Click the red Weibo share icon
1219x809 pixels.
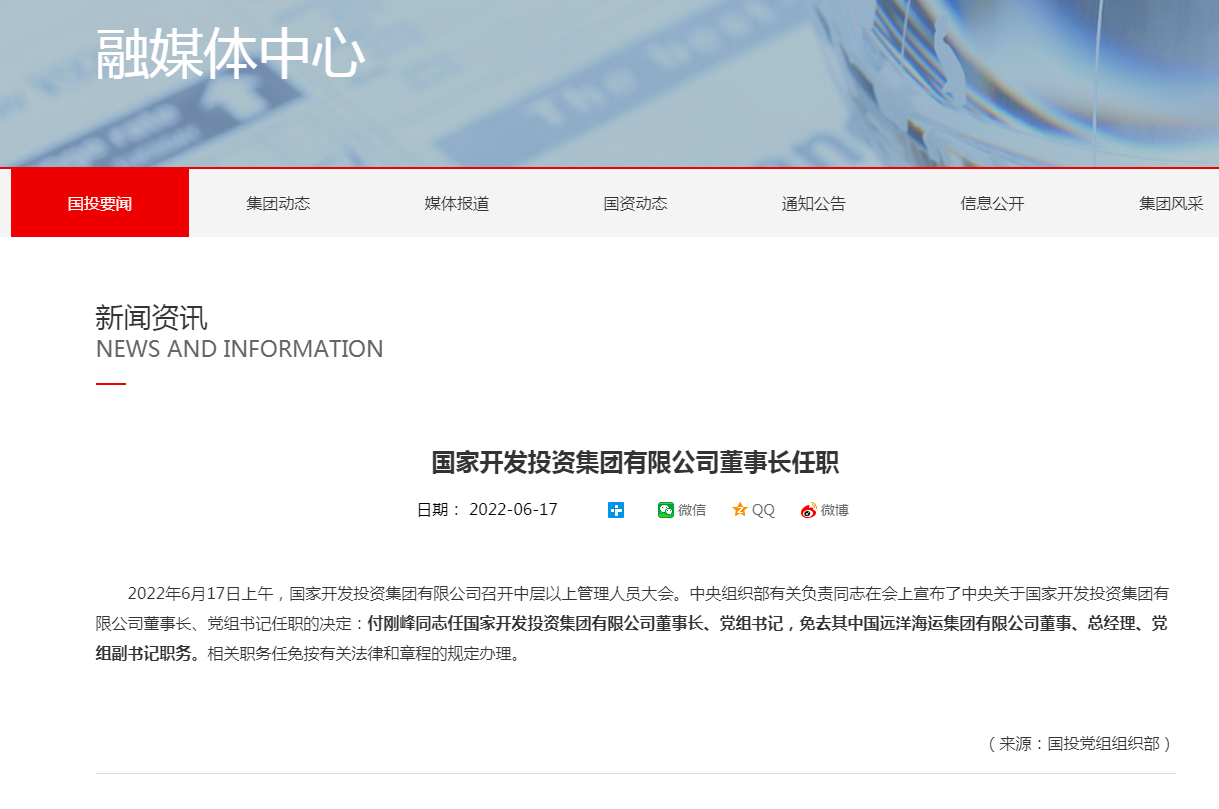809,510
